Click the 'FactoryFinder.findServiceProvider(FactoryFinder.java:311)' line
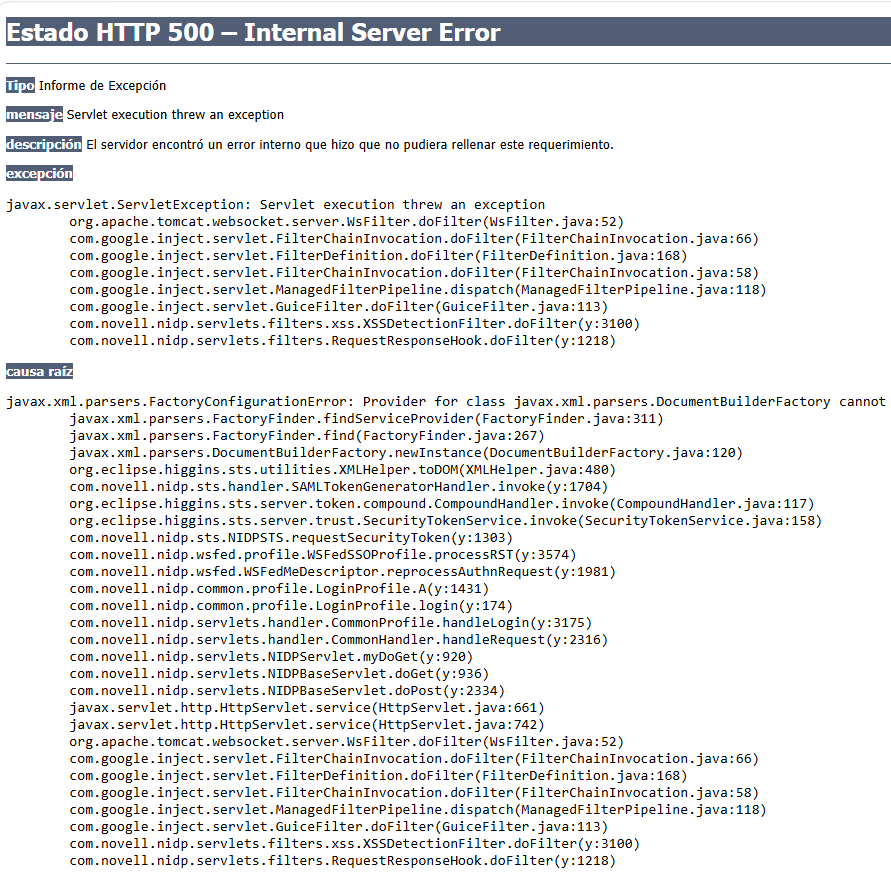This screenshot has height=874, width=891. coord(367,419)
